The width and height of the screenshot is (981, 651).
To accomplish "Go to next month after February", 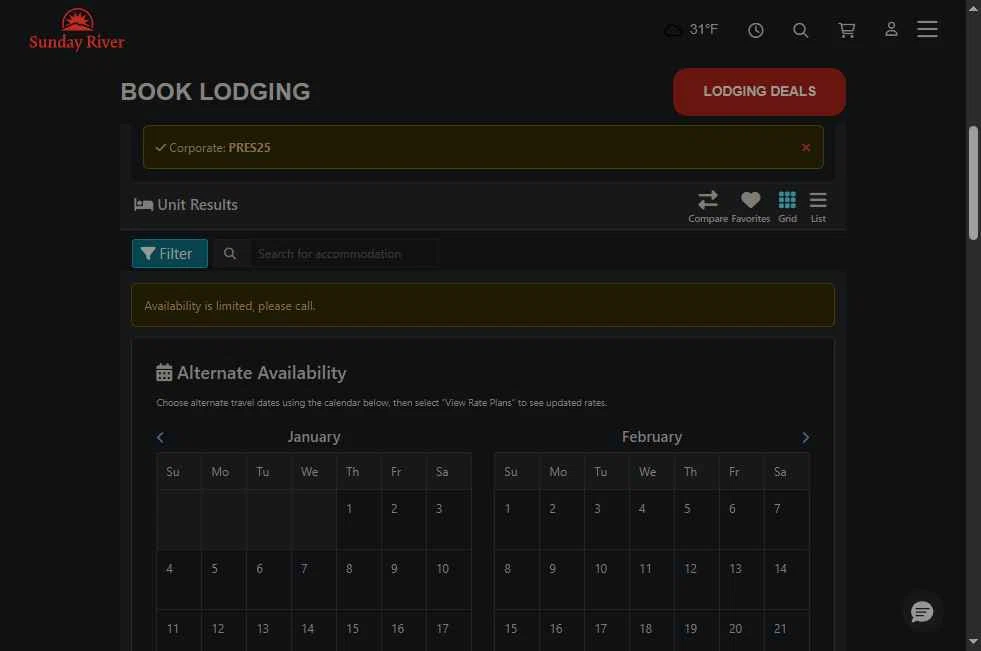I will pos(805,437).
